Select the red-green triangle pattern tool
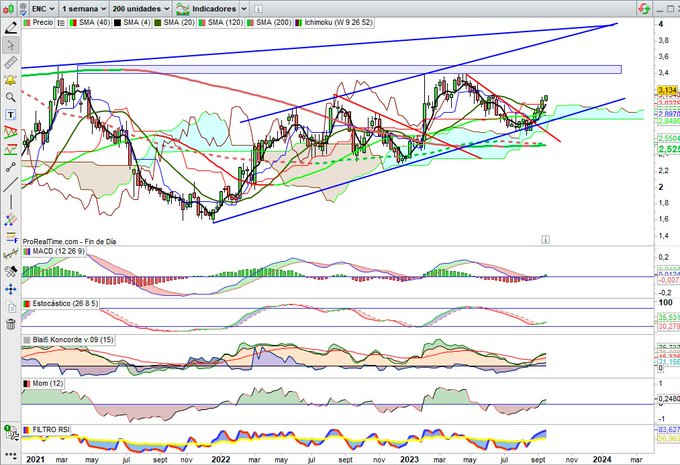The height and width of the screenshot is (465, 680). pyautogui.click(x=10, y=132)
